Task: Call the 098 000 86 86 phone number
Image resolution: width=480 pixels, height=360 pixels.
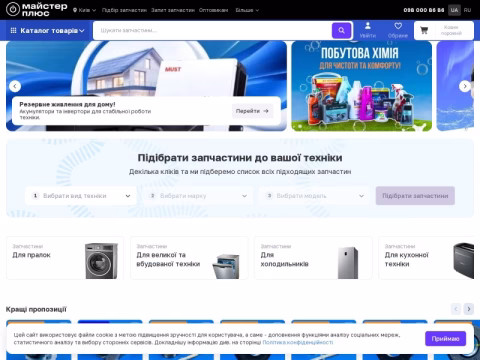Action: coord(424,10)
